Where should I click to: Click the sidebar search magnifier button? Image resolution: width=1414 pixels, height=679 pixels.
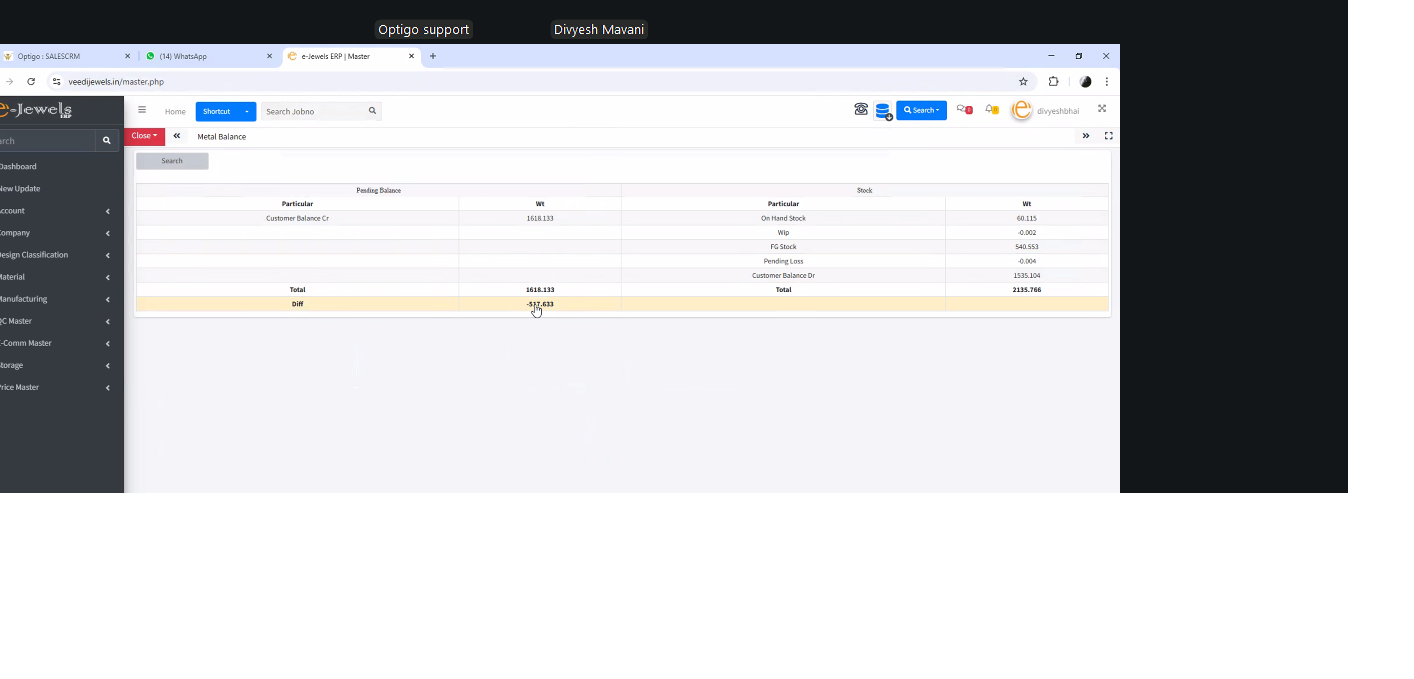(107, 141)
